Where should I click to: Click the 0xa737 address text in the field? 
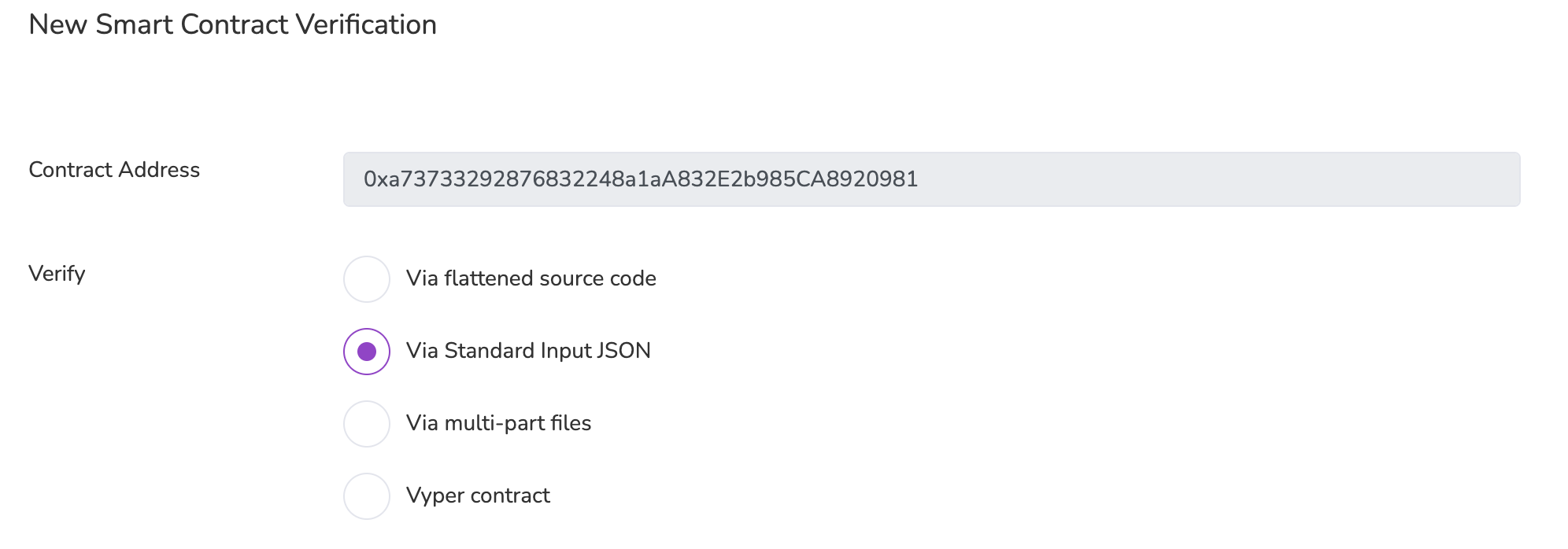tap(640, 179)
